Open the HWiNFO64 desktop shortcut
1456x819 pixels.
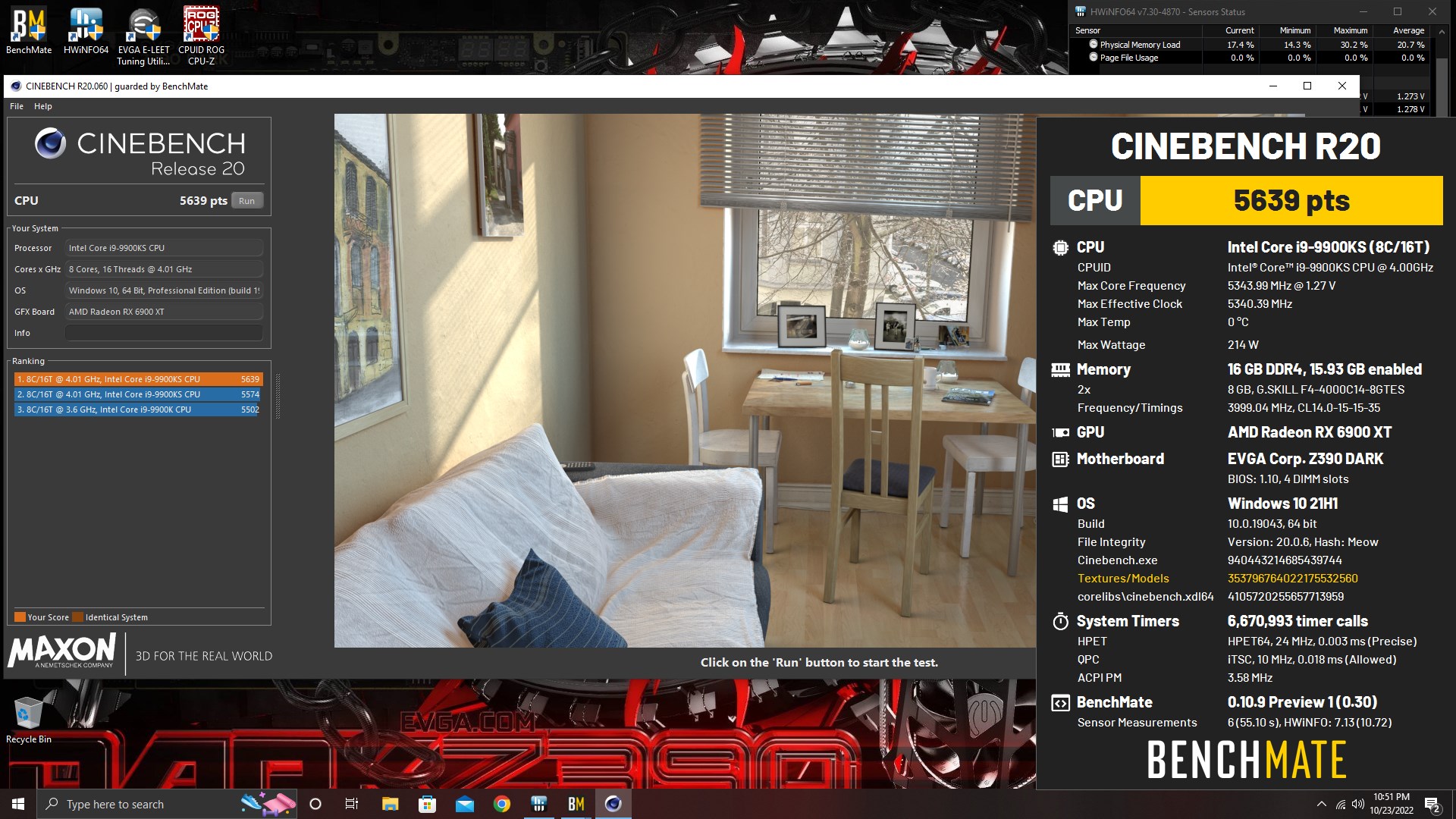click(86, 32)
